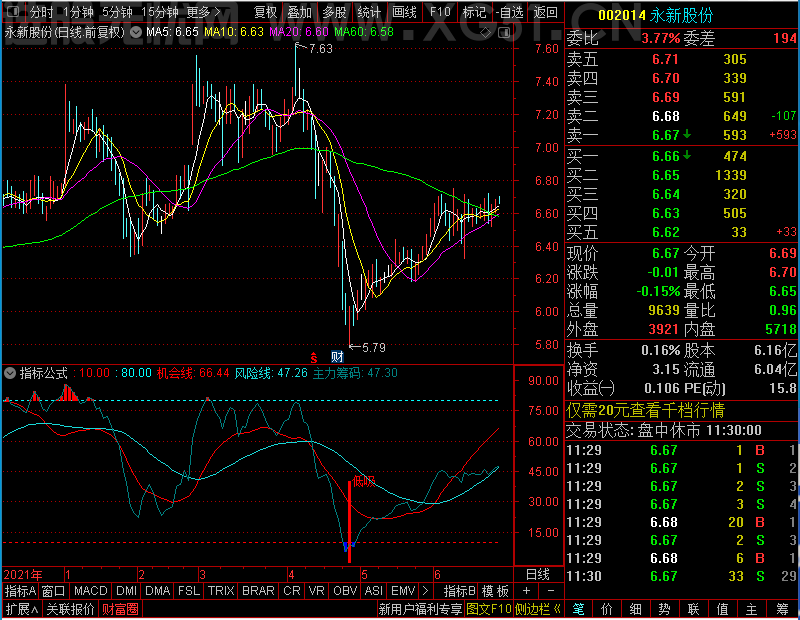The image size is (800, 620).
Task: Switch indicator to BRAR
Action: coord(258,591)
